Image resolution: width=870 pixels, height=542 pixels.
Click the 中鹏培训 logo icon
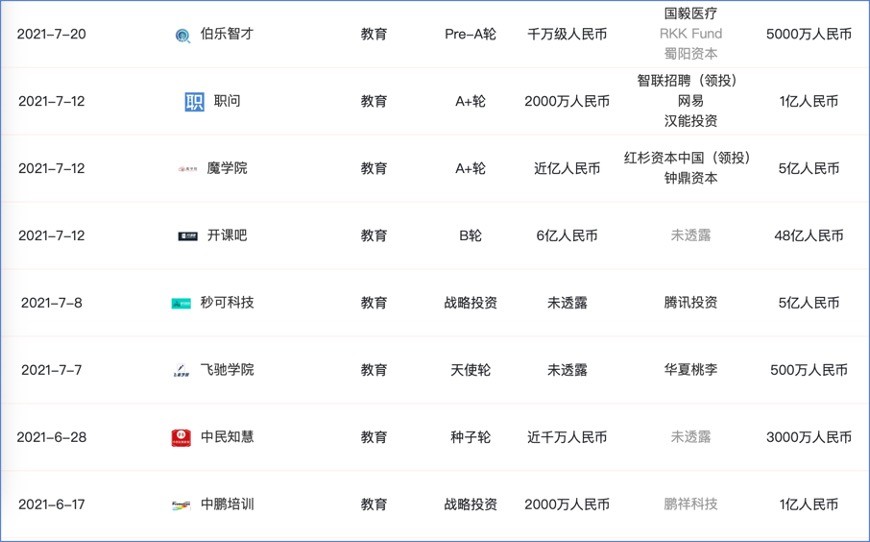[x=181, y=505]
